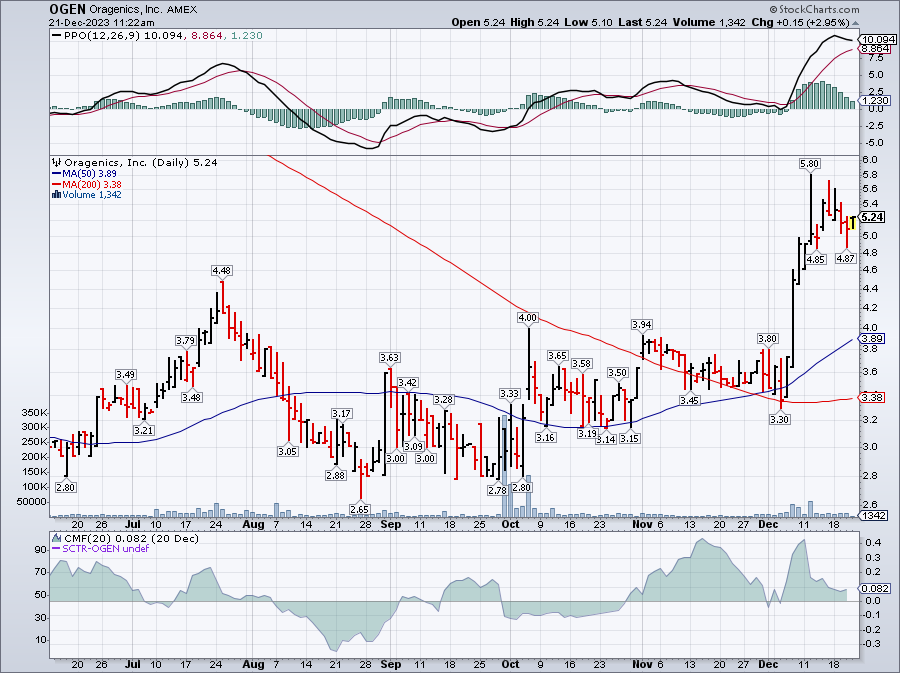Click the PPO(12,26,9) indicator label
This screenshot has width=900, height=673.
click(102, 36)
